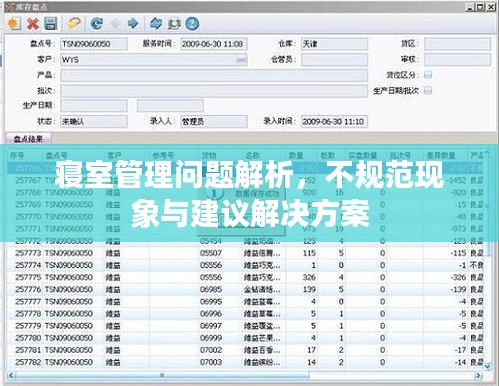The width and height of the screenshot is (499, 386).
Task: Open help with the round blue icon
Action: [192, 23]
